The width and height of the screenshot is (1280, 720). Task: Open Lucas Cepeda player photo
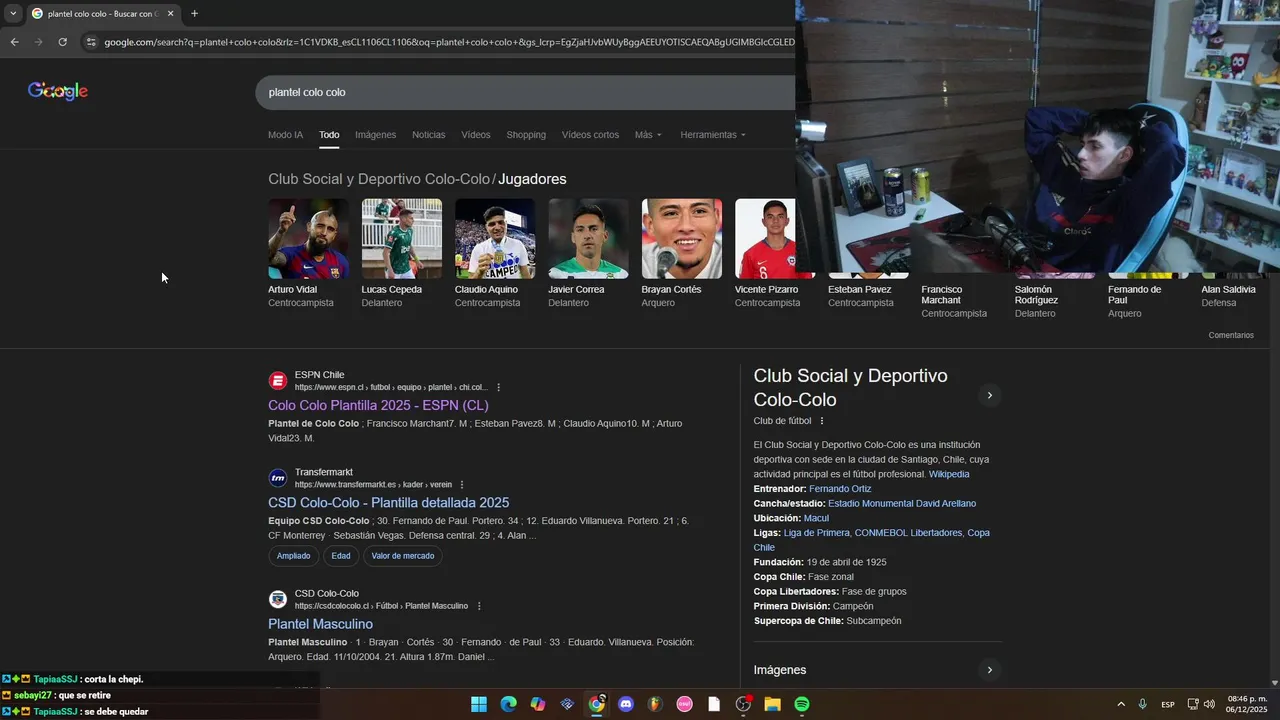coord(401,238)
